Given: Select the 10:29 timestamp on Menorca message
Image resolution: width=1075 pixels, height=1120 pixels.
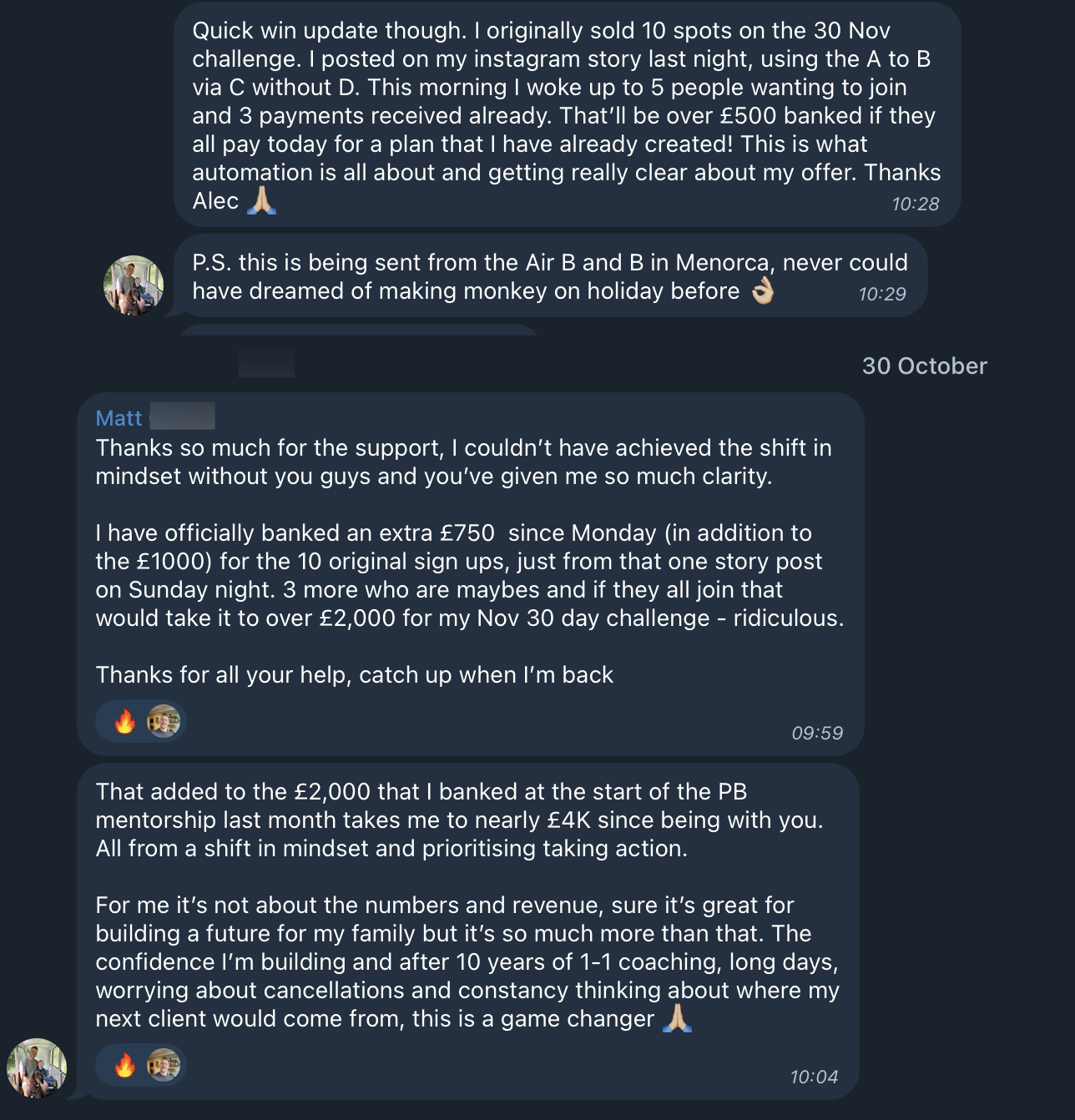Looking at the screenshot, I should [x=881, y=294].
